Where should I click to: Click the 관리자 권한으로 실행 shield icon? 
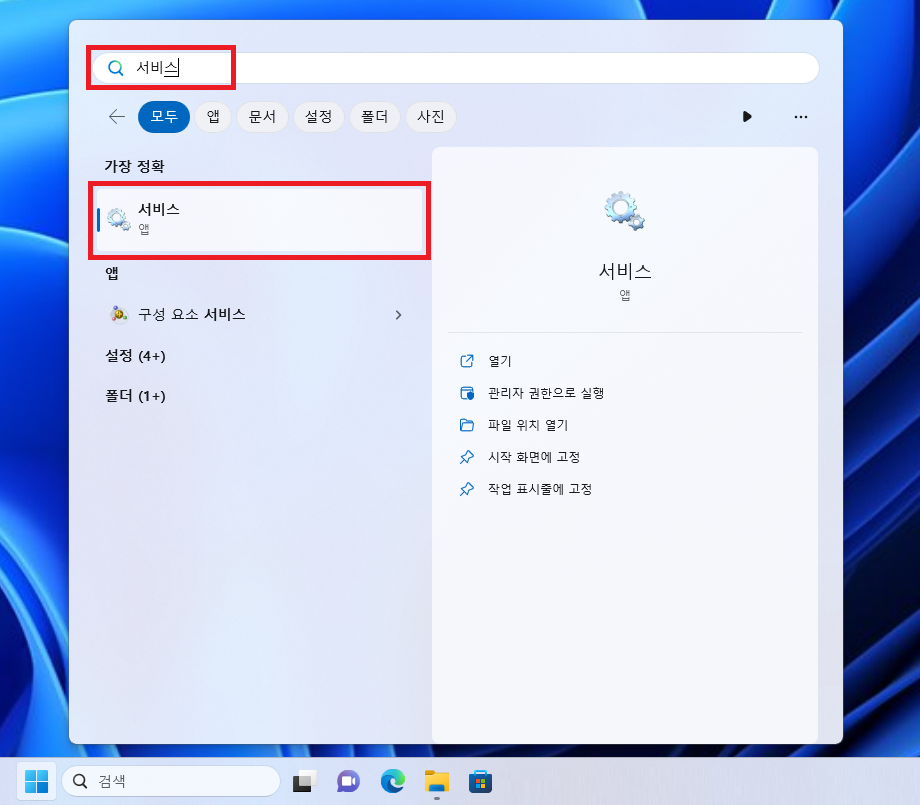467,393
